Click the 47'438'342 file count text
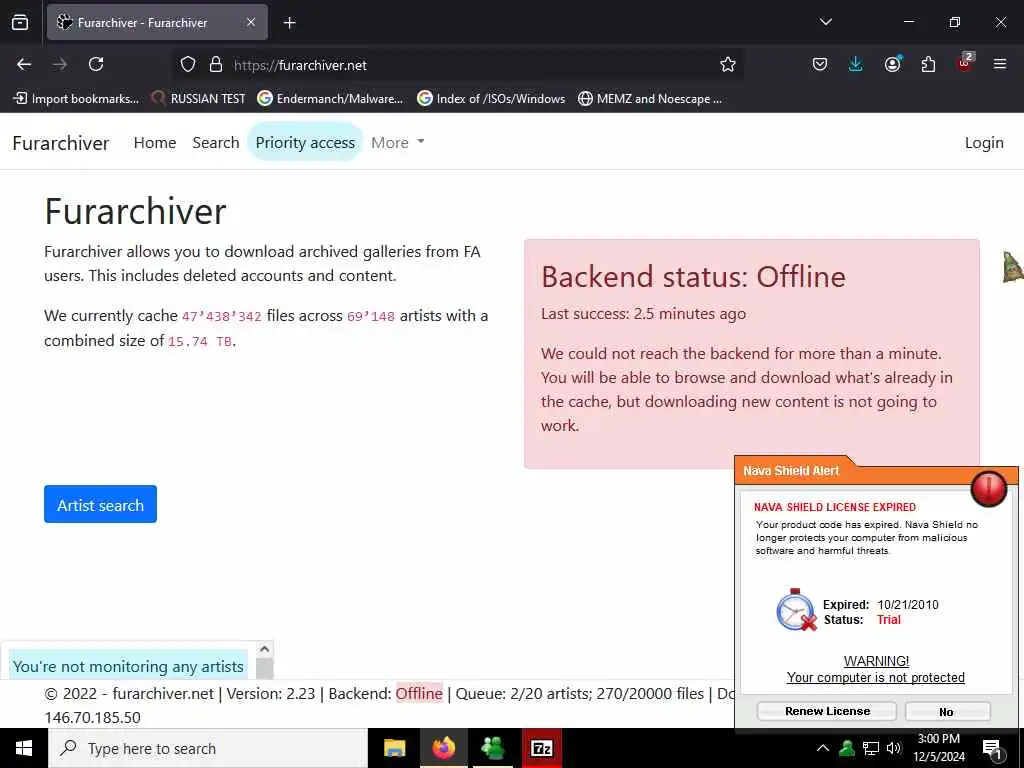Screen dimensions: 1024x768 pos(221,316)
